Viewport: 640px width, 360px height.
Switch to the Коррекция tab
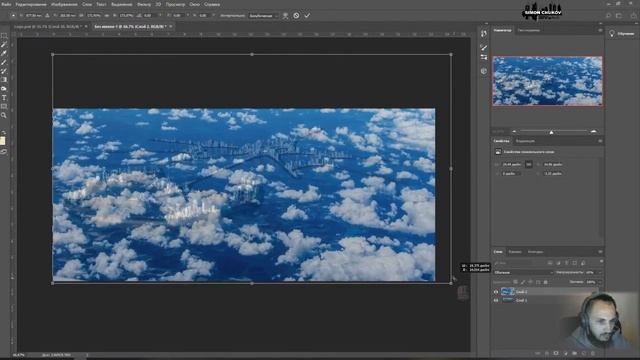pyautogui.click(x=525, y=141)
